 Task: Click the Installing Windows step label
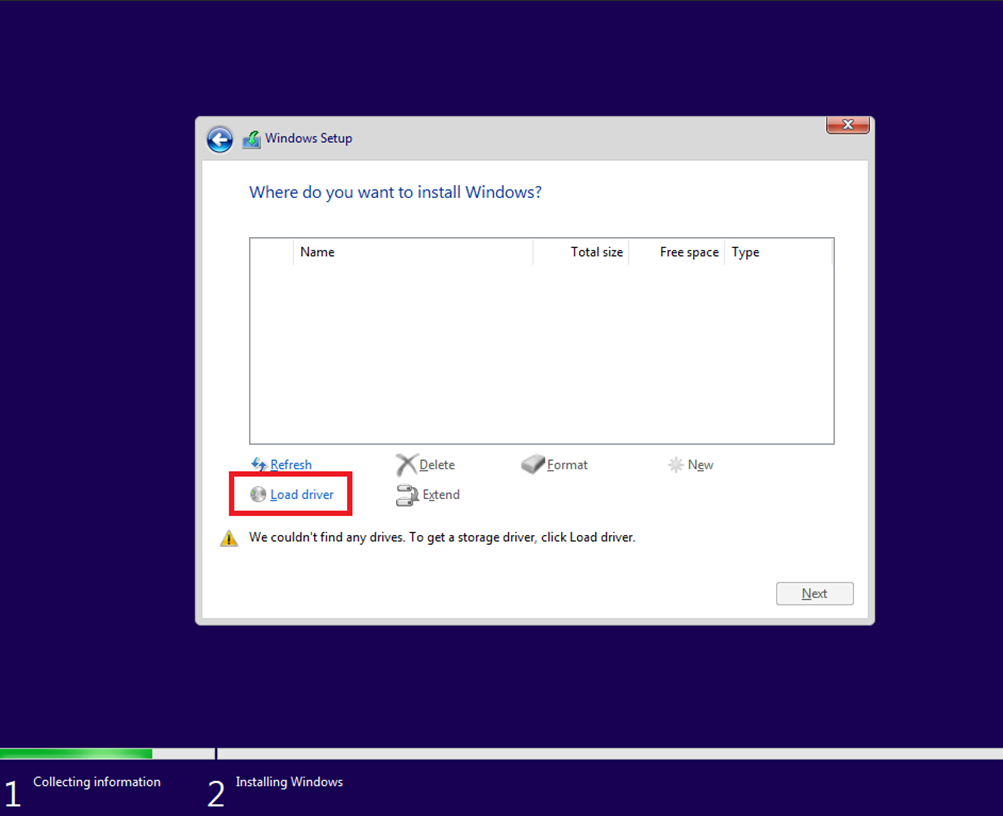(x=289, y=782)
